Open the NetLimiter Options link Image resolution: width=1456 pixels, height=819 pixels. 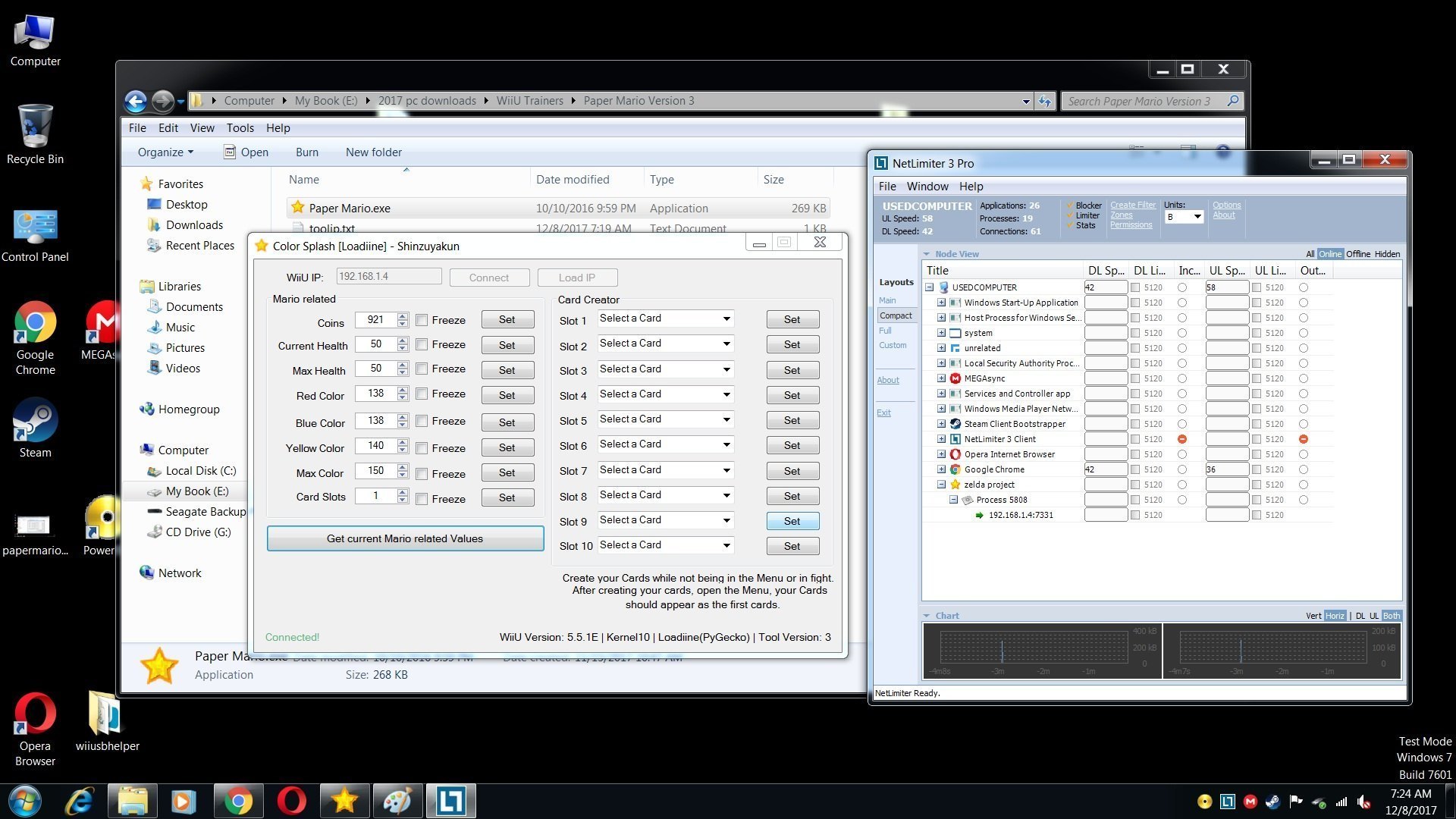[x=1226, y=205]
